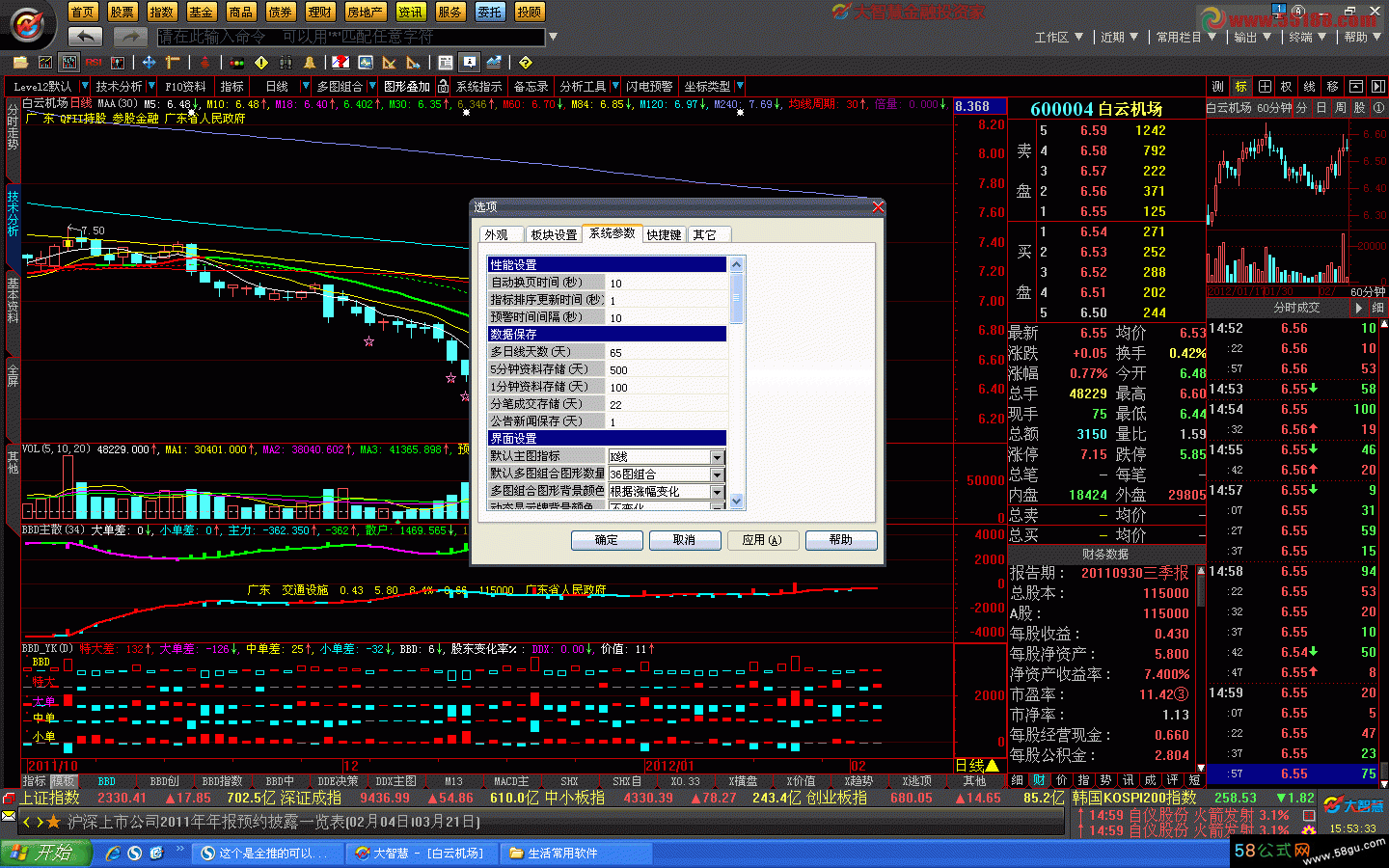Viewport: 1389px width, 868px height.
Task: Toggle the padlock icon beside 图形叠加
Action: click(x=443, y=87)
